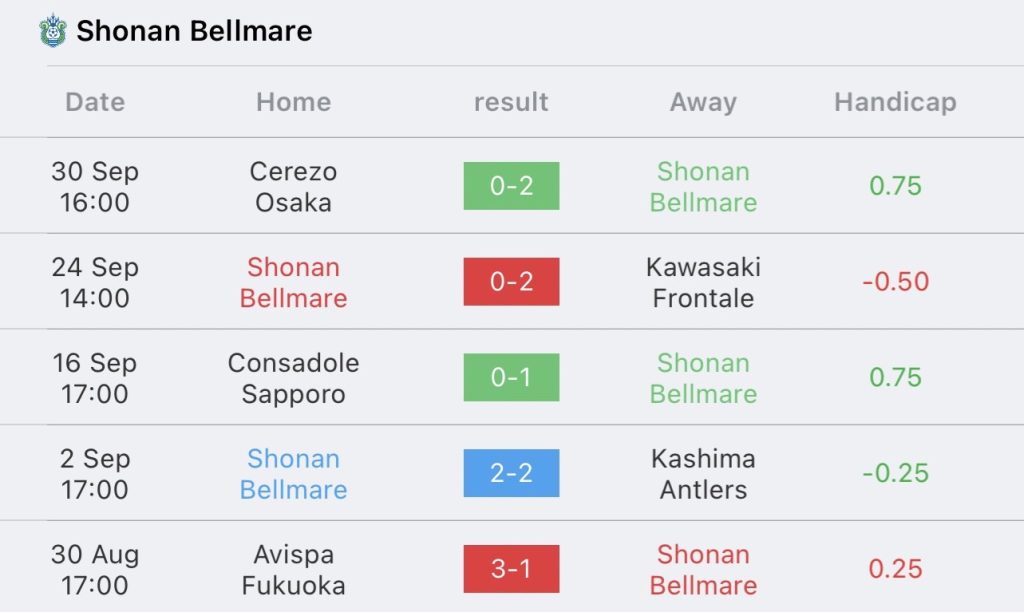Select the Date column header
Screen dimensions: 1024x612
(95, 102)
